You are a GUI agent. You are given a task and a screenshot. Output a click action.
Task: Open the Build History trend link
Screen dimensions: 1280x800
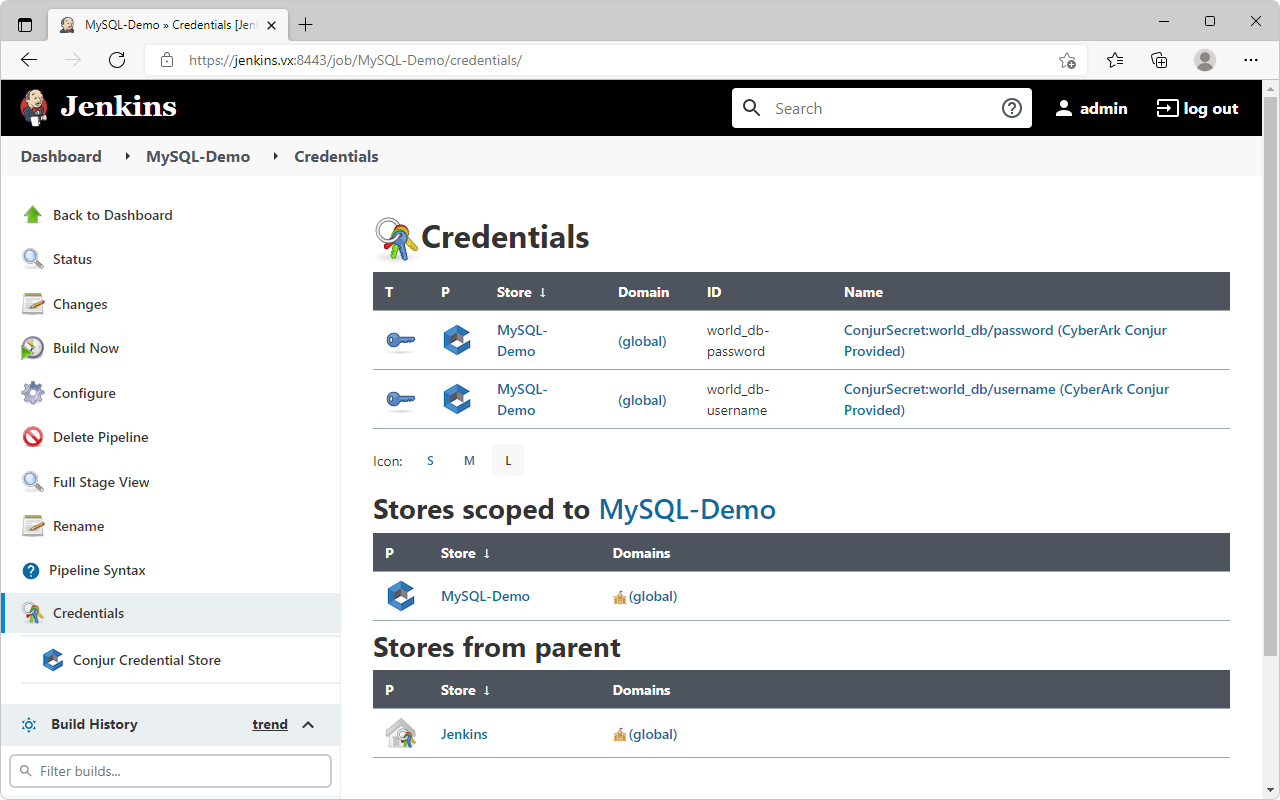click(270, 725)
